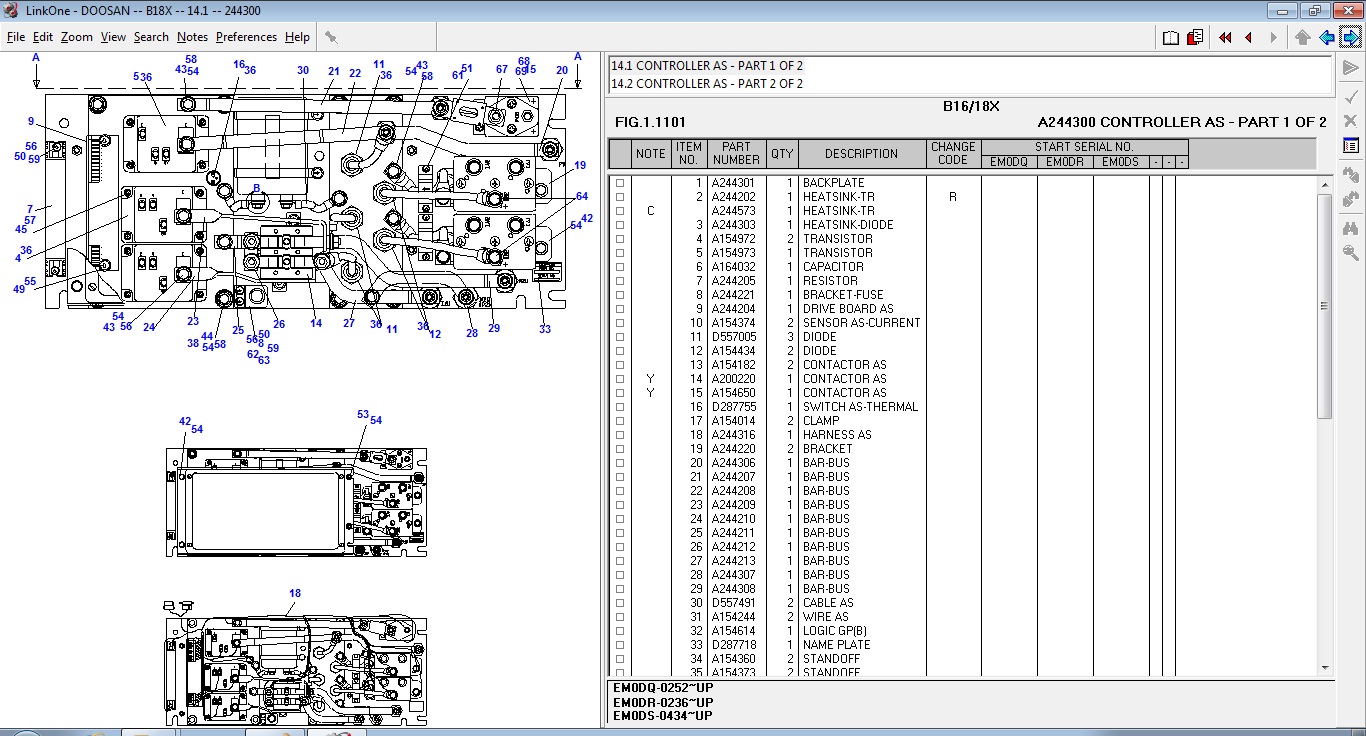
Task: Open the Preferences menu
Action: (x=246, y=36)
